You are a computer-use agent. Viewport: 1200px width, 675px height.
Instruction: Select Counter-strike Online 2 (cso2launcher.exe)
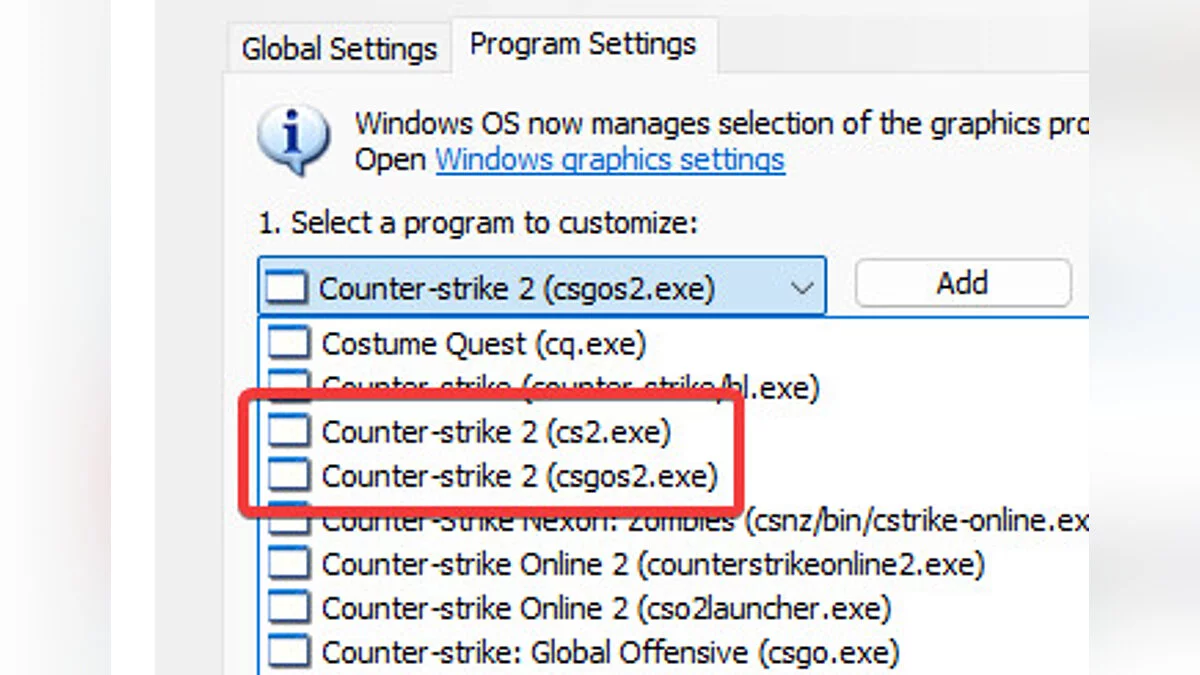tap(605, 608)
